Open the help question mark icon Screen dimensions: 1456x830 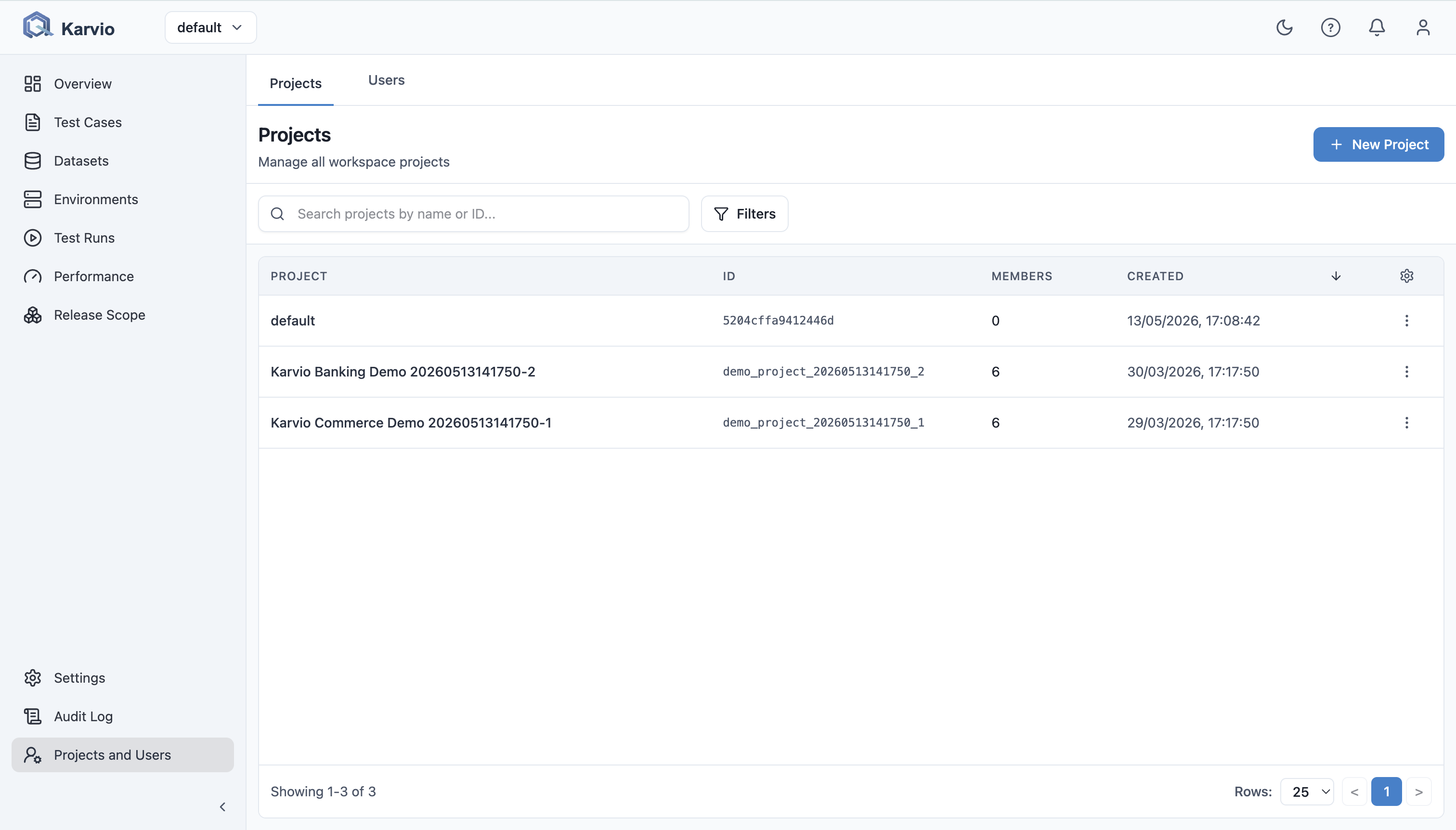coord(1330,27)
